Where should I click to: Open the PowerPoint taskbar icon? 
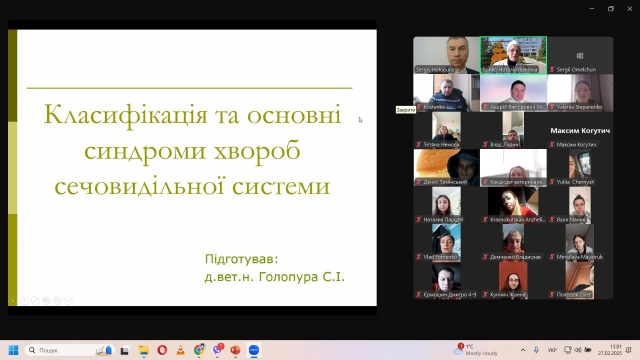(235, 350)
